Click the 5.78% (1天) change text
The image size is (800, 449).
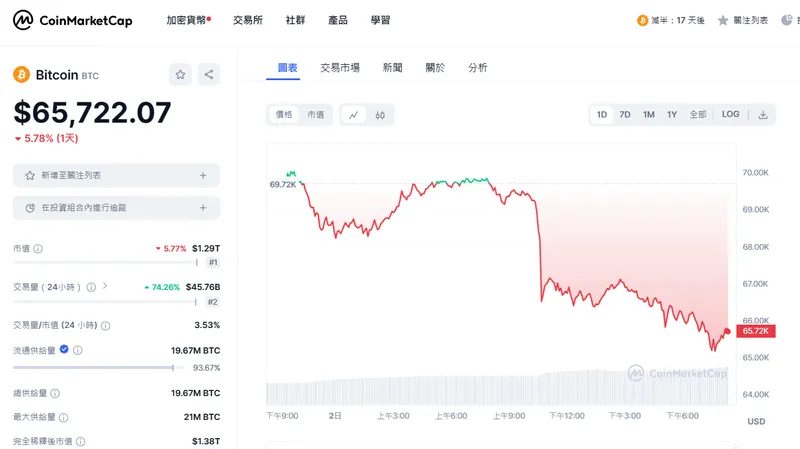(51, 138)
